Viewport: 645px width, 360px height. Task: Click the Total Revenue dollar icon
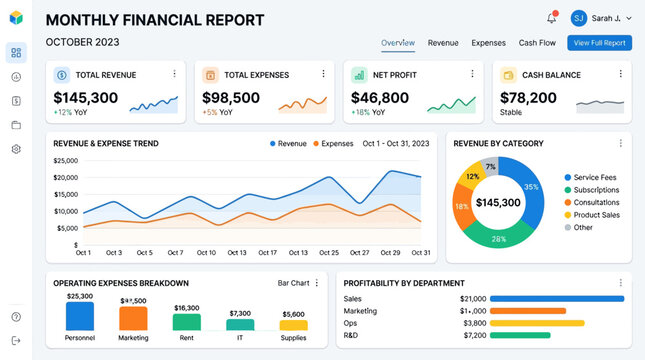62,75
